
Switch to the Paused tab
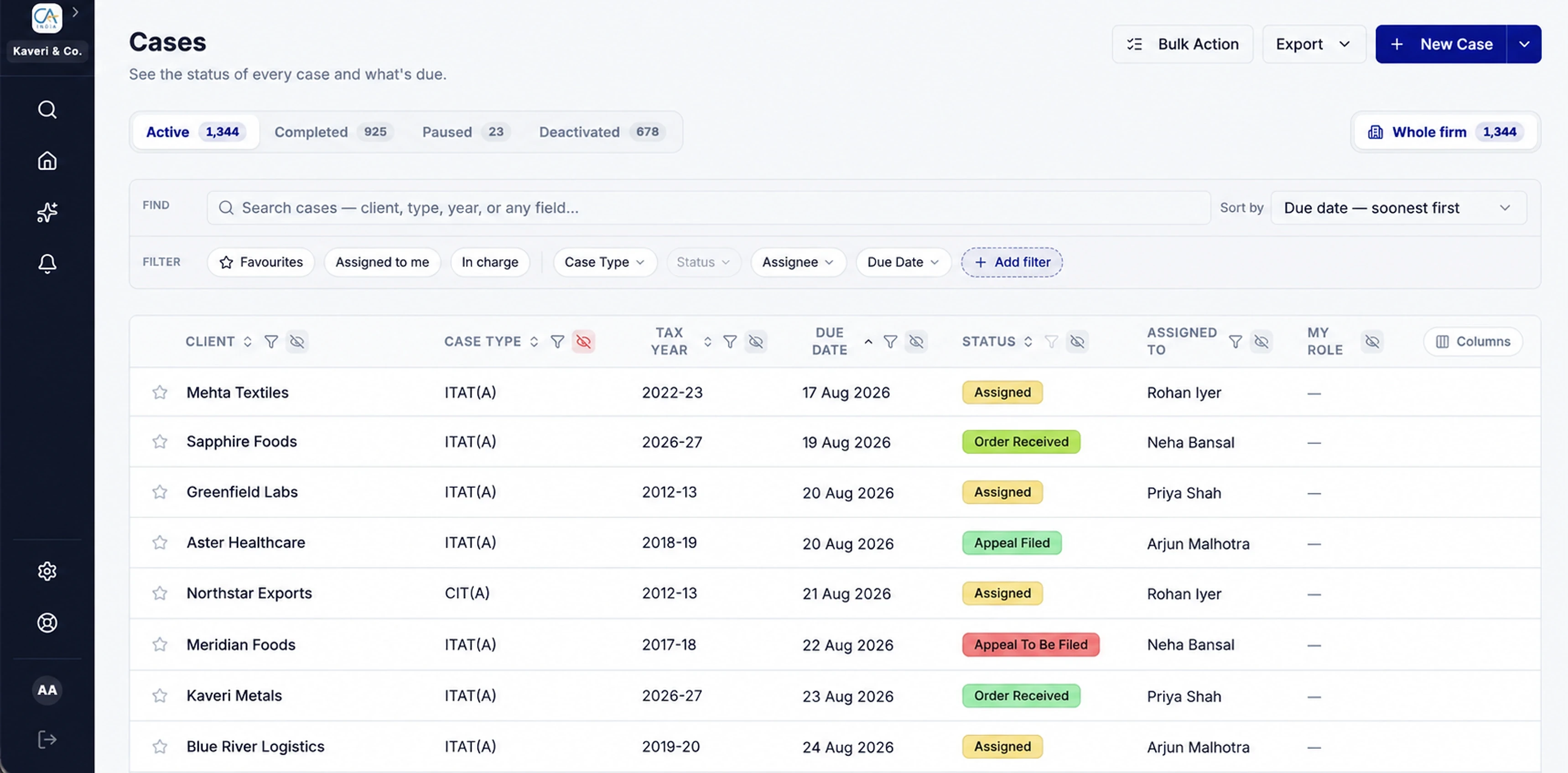[x=466, y=131]
